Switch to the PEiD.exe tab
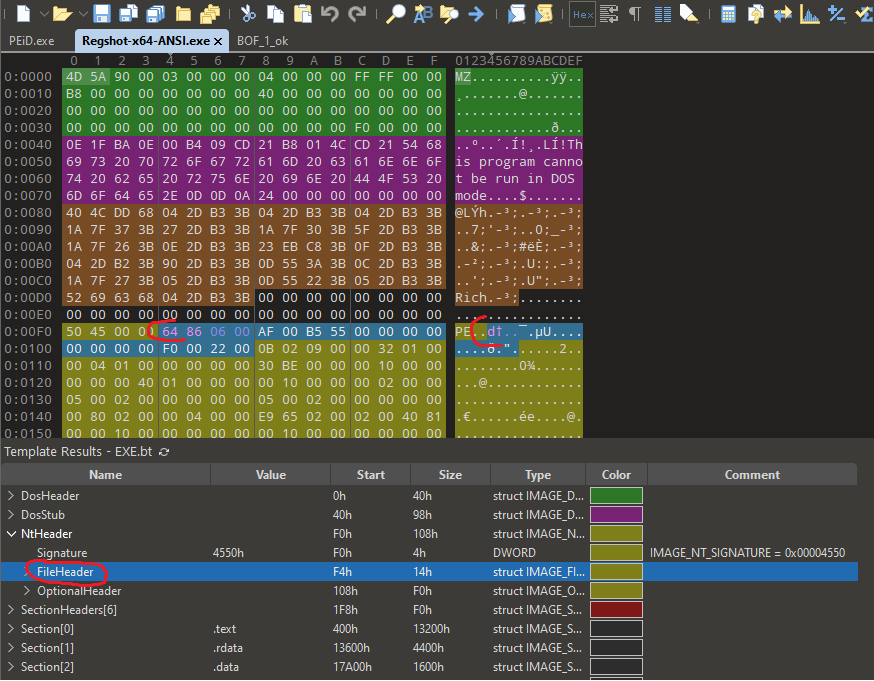This screenshot has width=874, height=681. click(x=32, y=41)
